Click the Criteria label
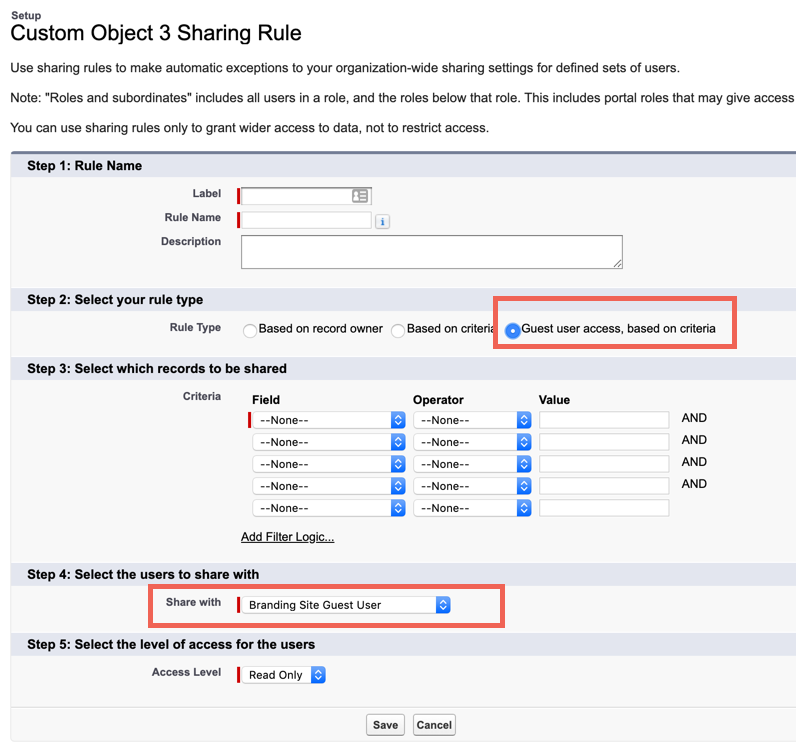796x749 pixels. [202, 396]
